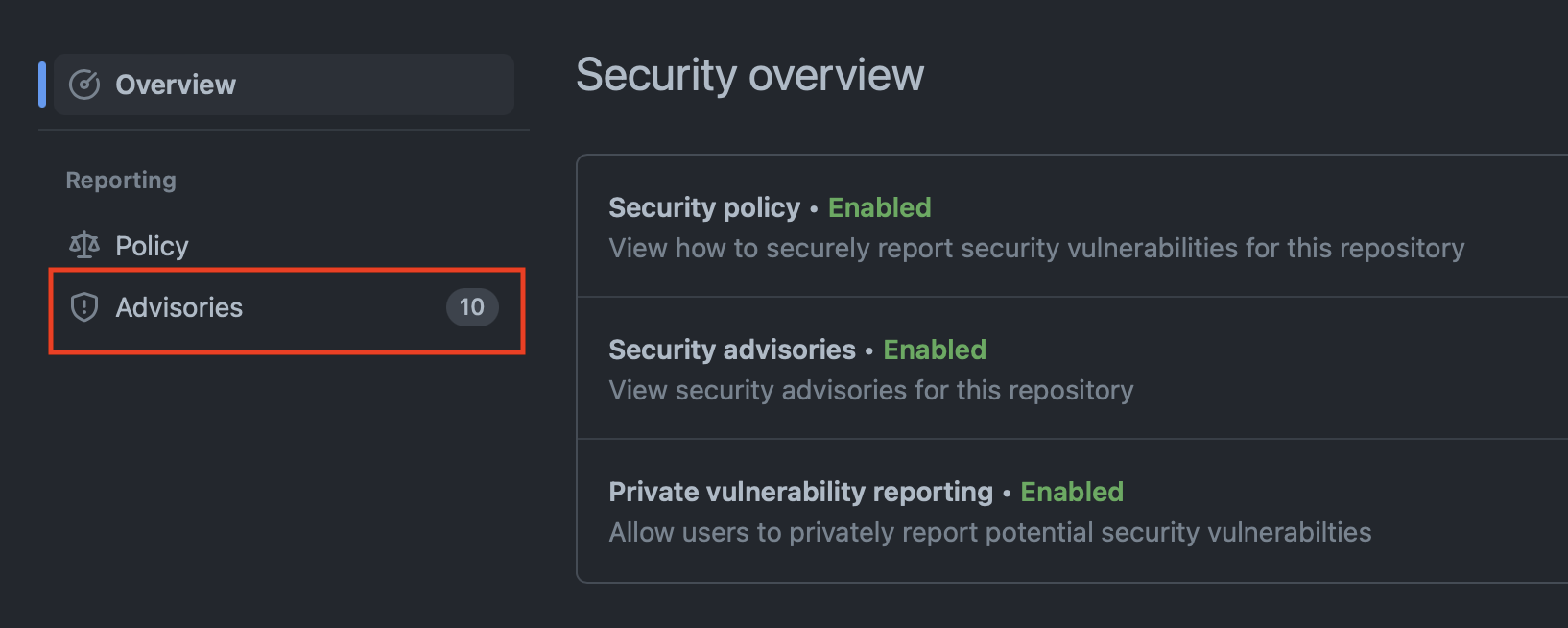1568x628 pixels.
Task: Click Enabled status beside Security advisories
Action: 935,350
